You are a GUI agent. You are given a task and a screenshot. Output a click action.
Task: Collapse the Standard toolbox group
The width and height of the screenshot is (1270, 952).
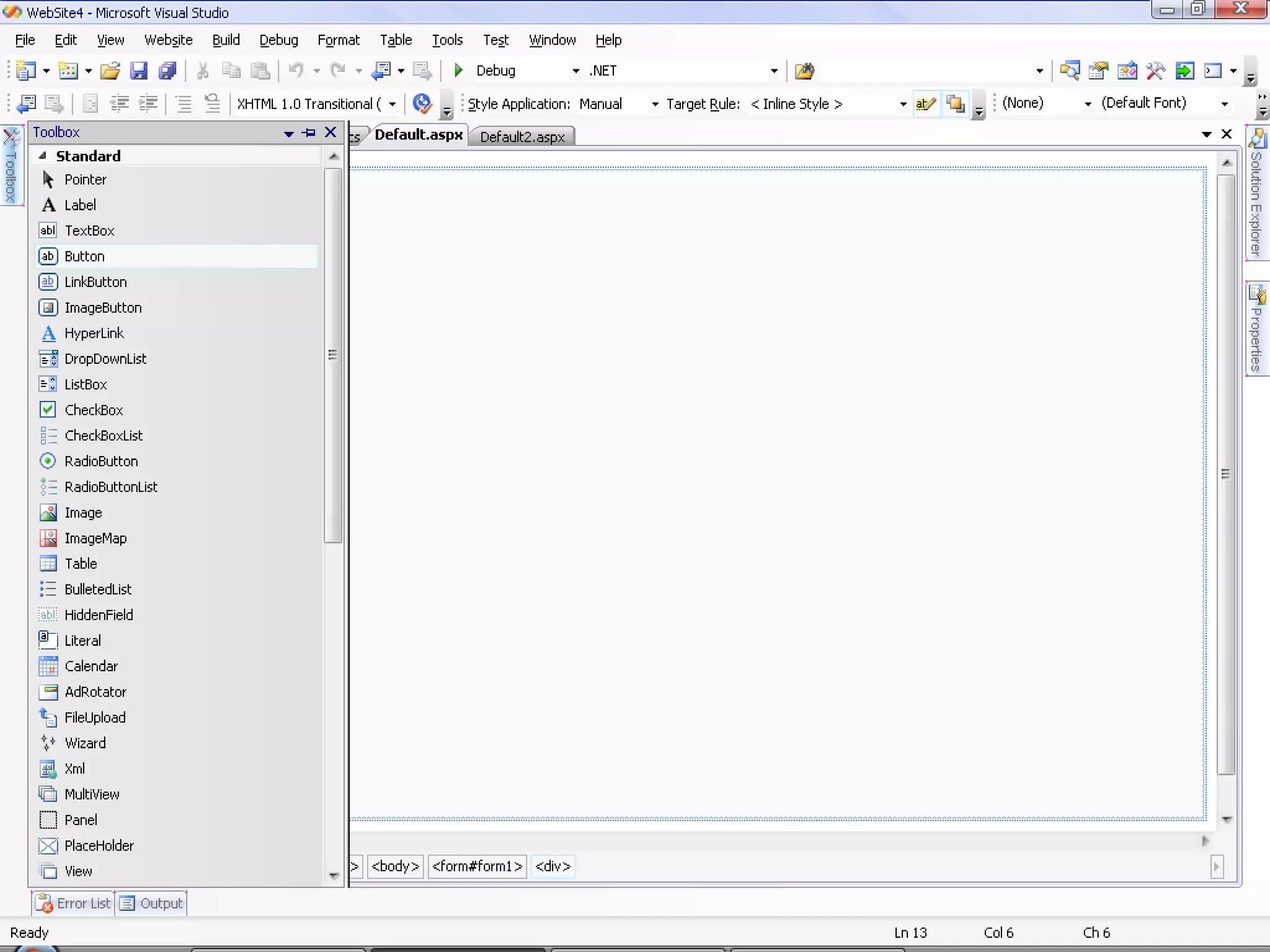pos(43,156)
